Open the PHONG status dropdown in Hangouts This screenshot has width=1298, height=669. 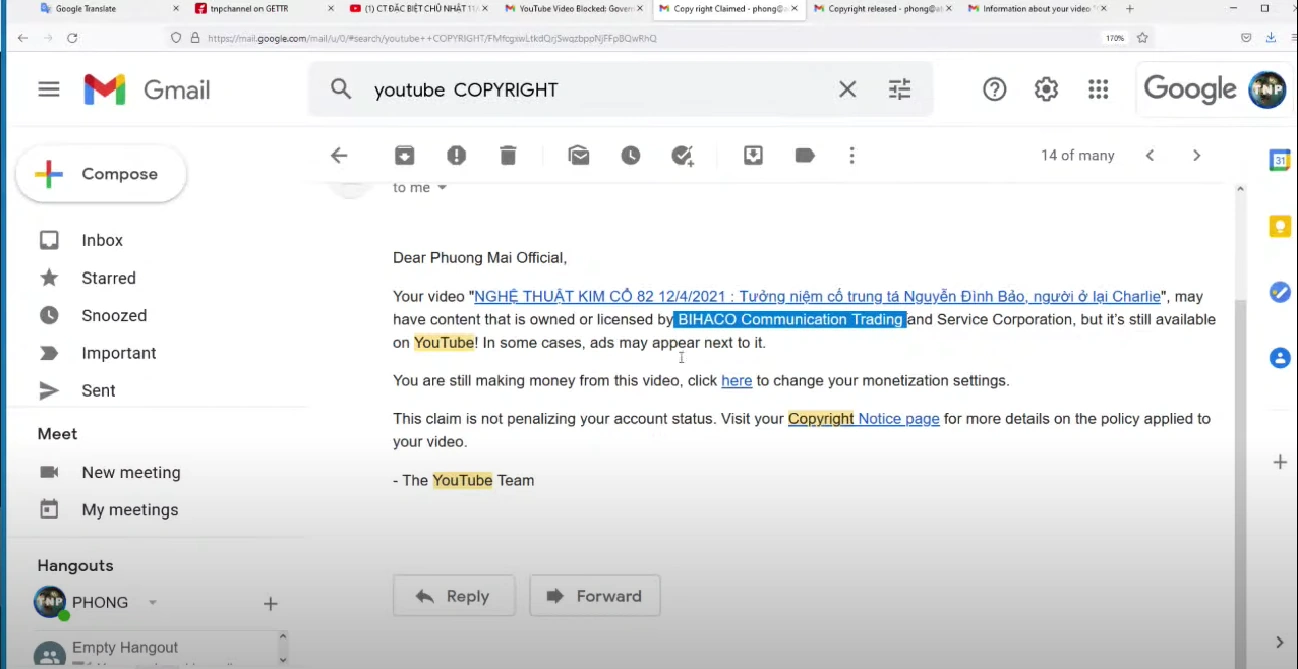[153, 603]
